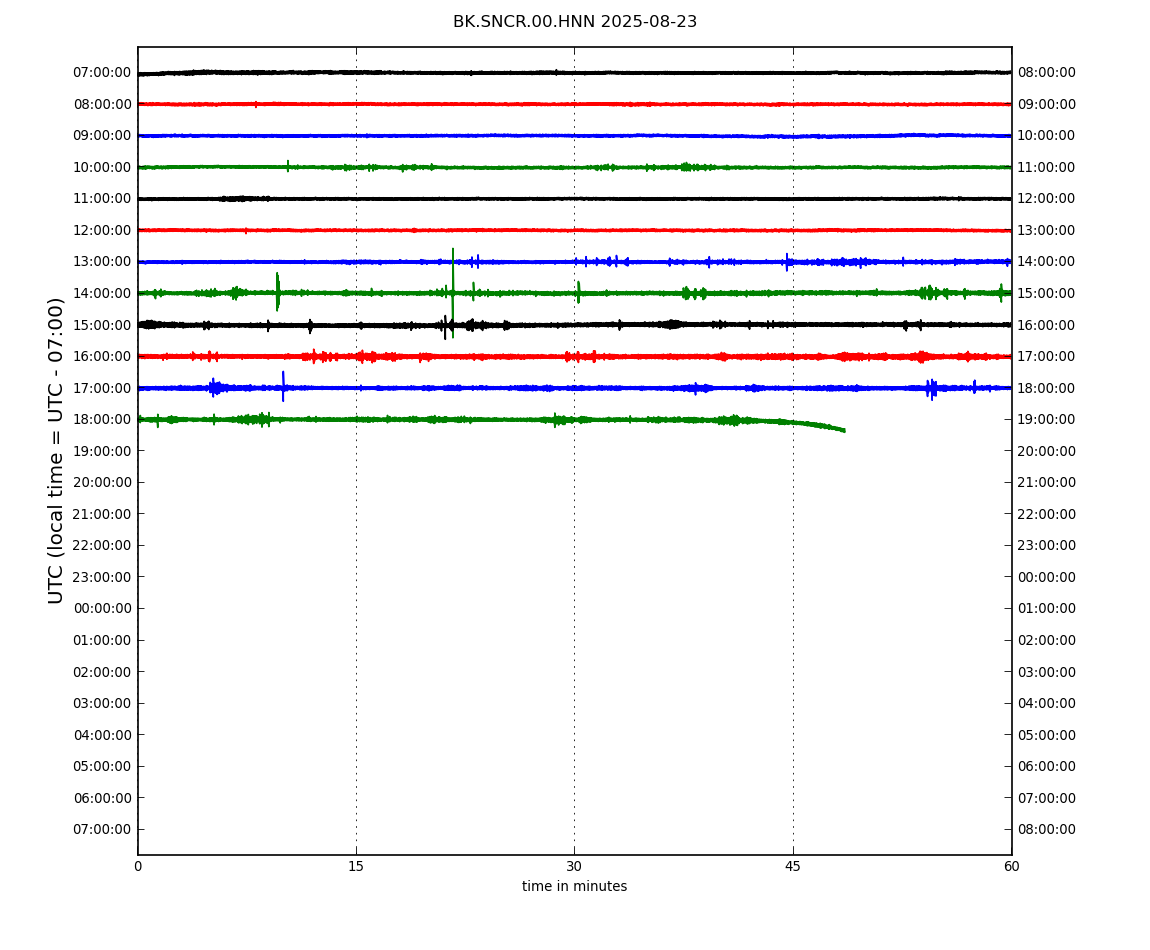Click right-axis label 10:00:00
The width and height of the screenshot is (1150, 950).
tap(1047, 136)
